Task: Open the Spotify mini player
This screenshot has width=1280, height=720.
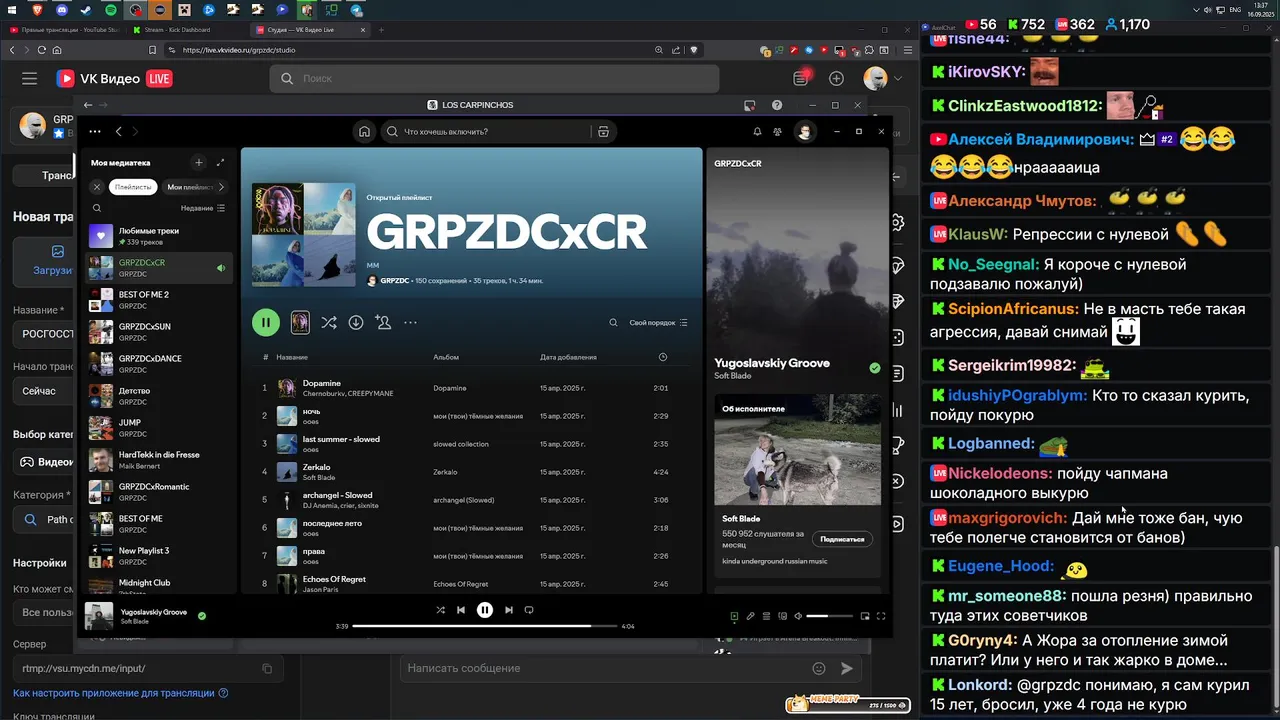Action: click(x=865, y=616)
